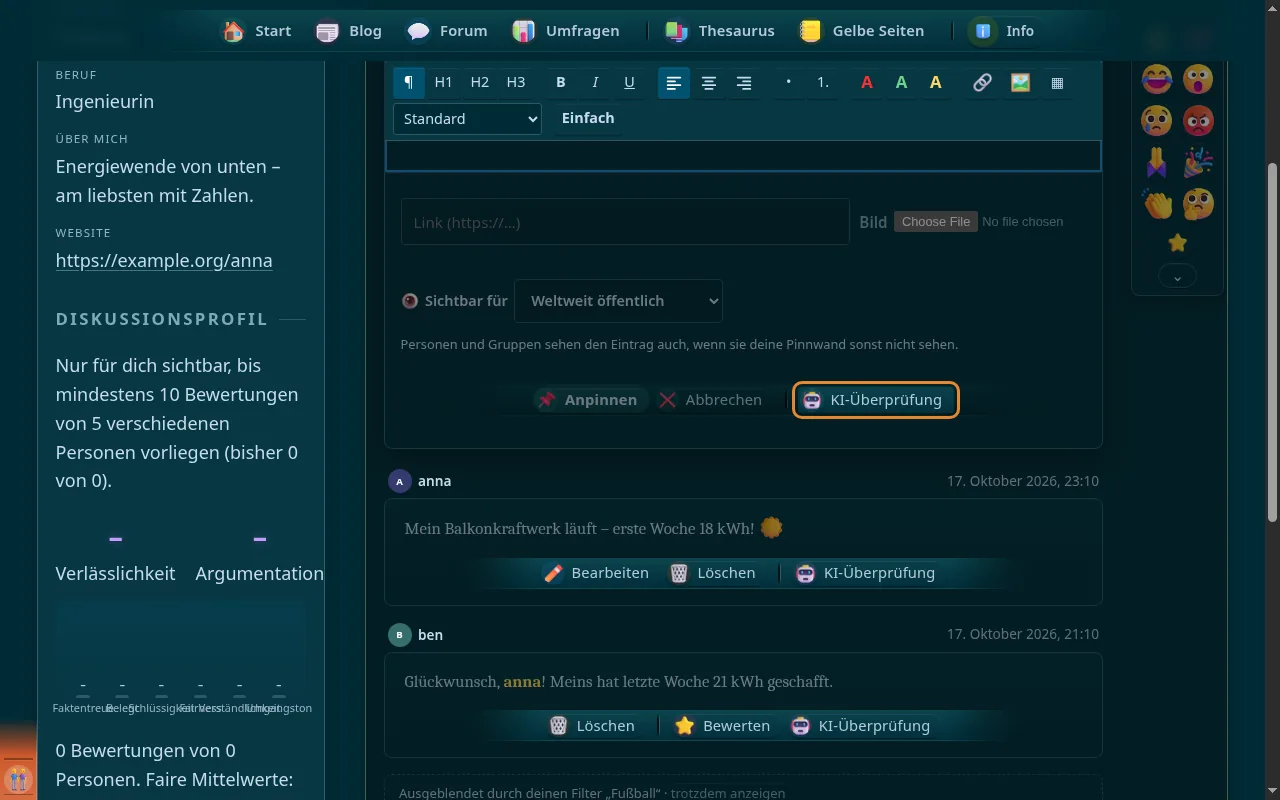Open Umfragen in the navigation bar
The image size is (1280, 800).
566,31
